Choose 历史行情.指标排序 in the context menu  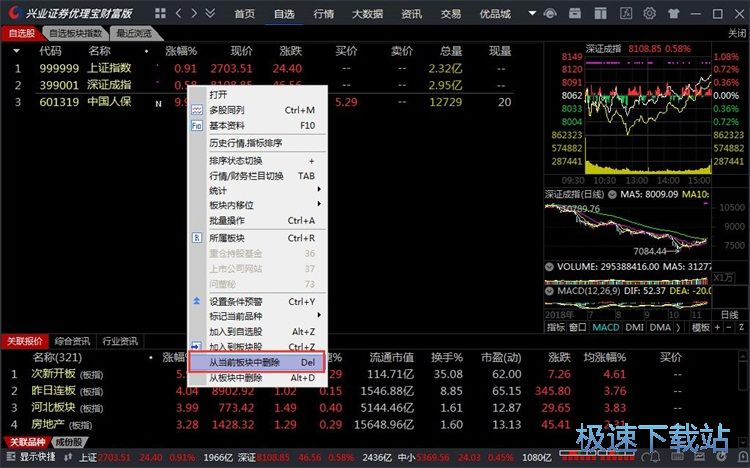(x=258, y=143)
